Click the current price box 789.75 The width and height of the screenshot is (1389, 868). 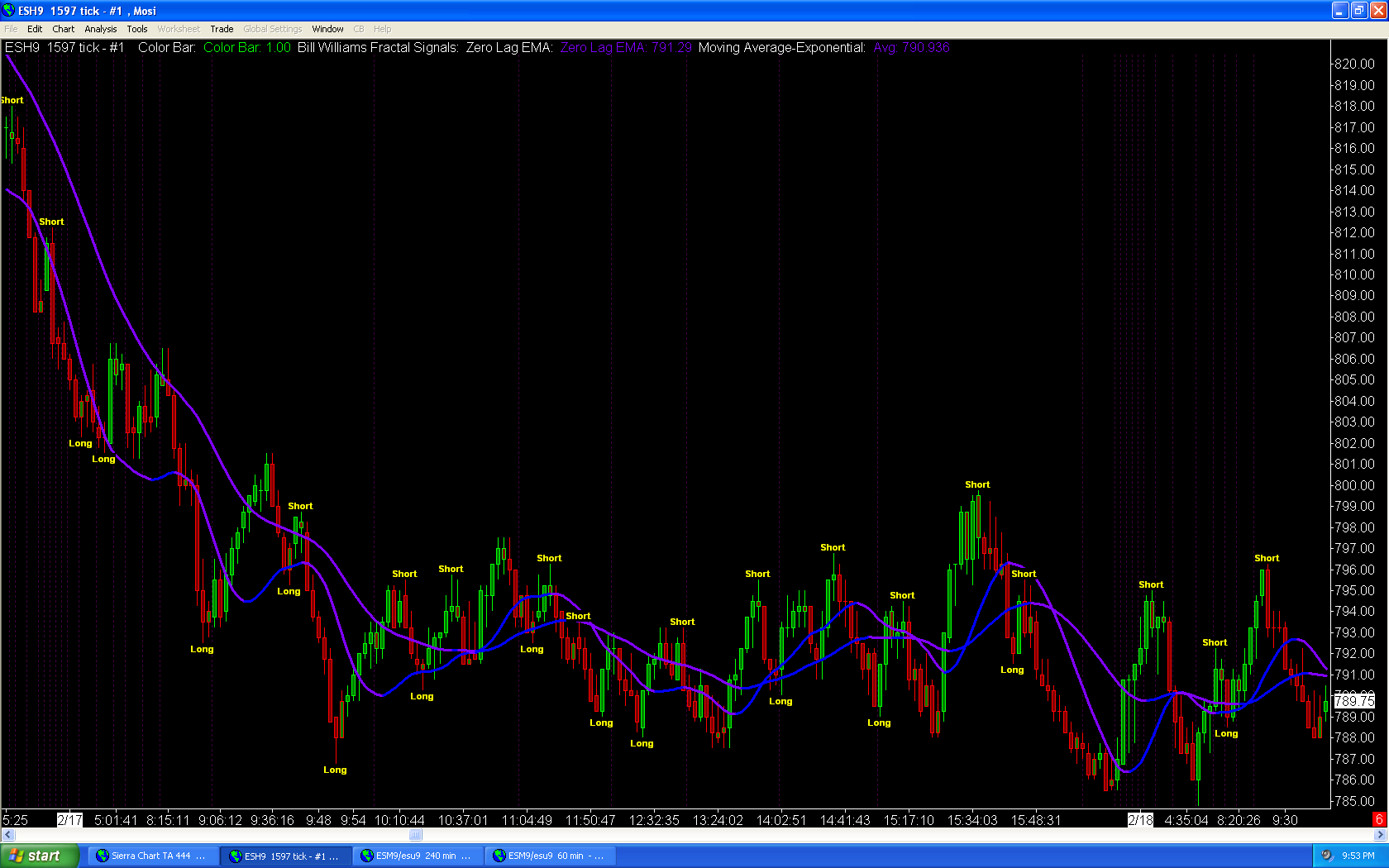[1354, 701]
